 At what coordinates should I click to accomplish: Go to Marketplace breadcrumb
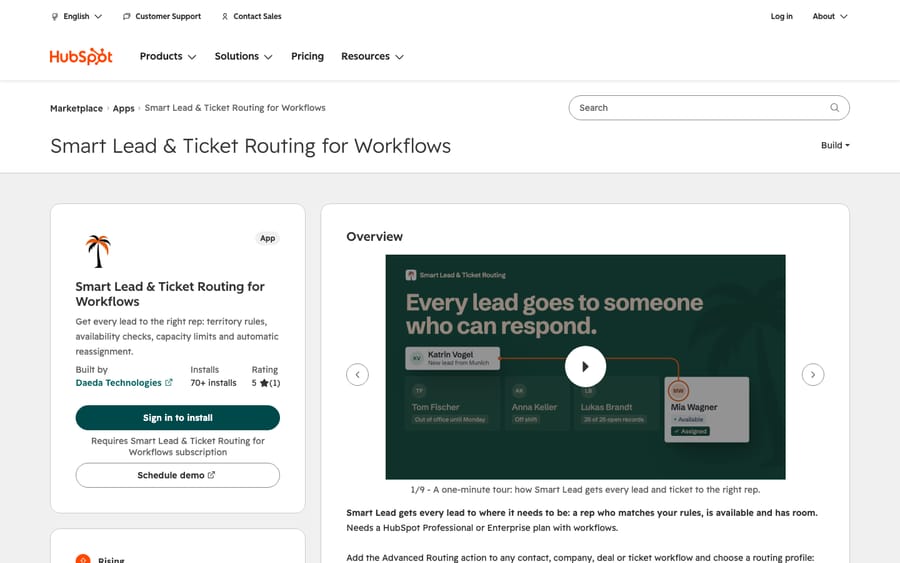click(x=76, y=108)
